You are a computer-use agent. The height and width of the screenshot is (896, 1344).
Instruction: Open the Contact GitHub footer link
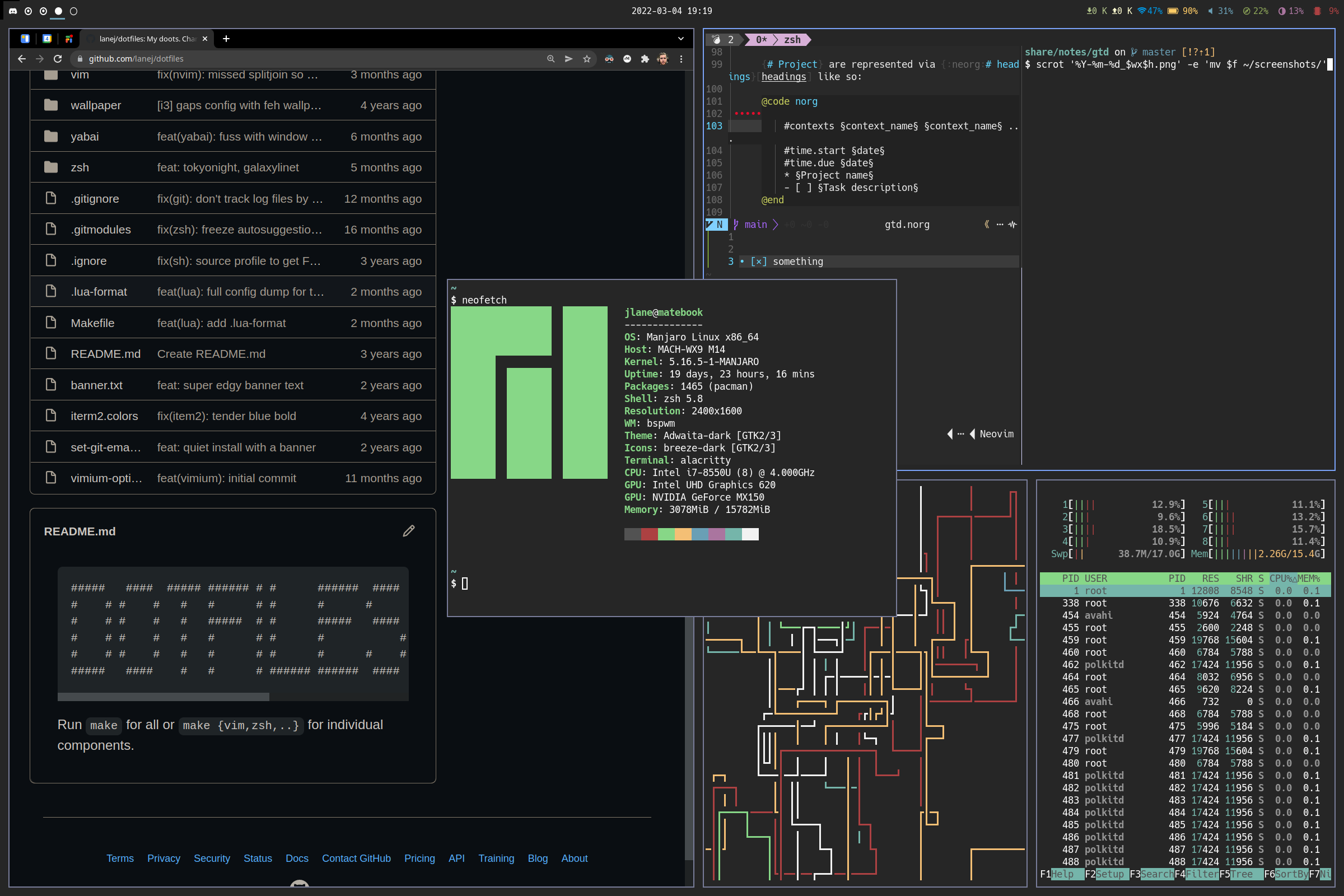click(356, 858)
